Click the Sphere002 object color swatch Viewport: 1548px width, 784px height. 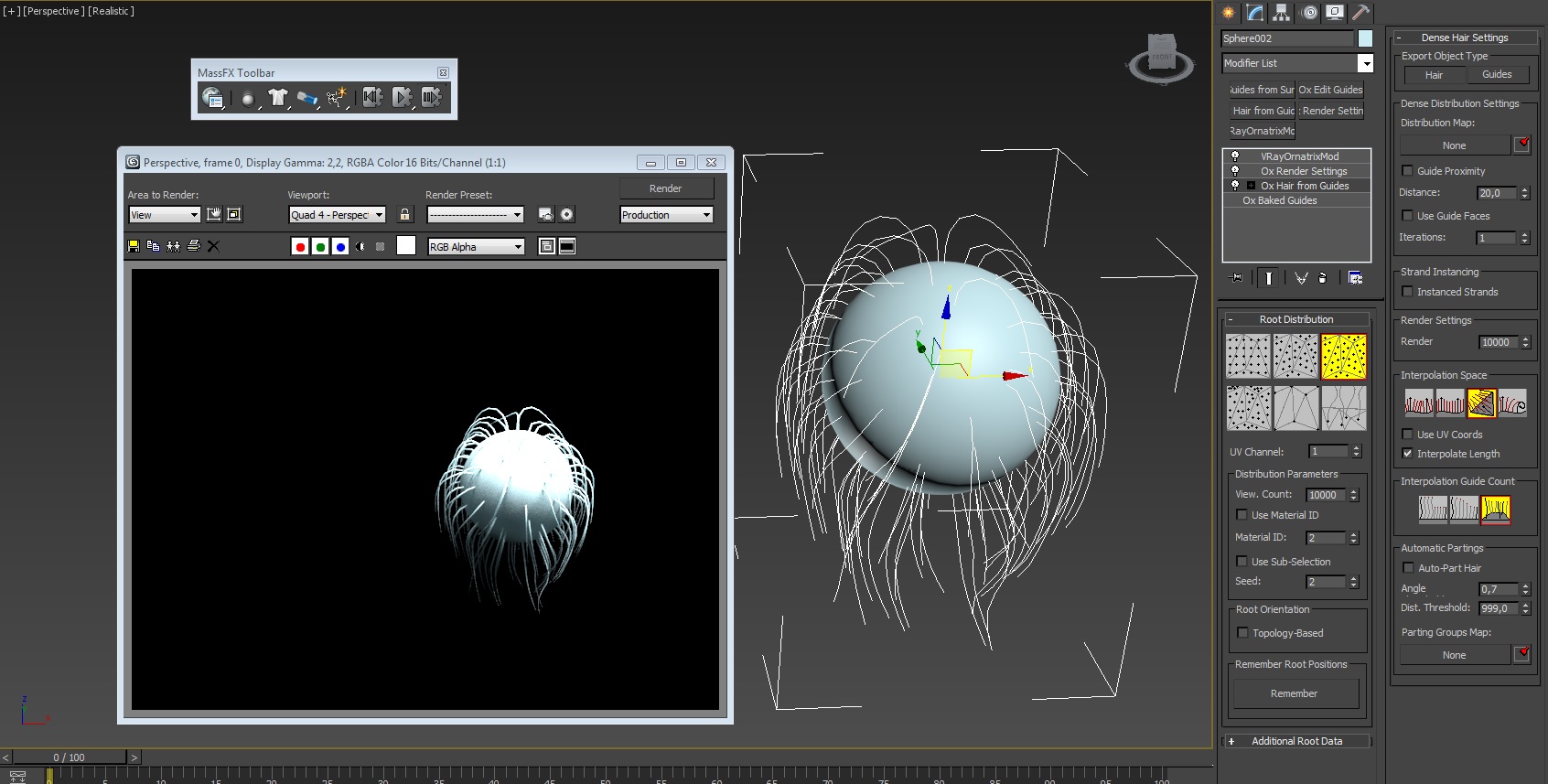[1365, 38]
